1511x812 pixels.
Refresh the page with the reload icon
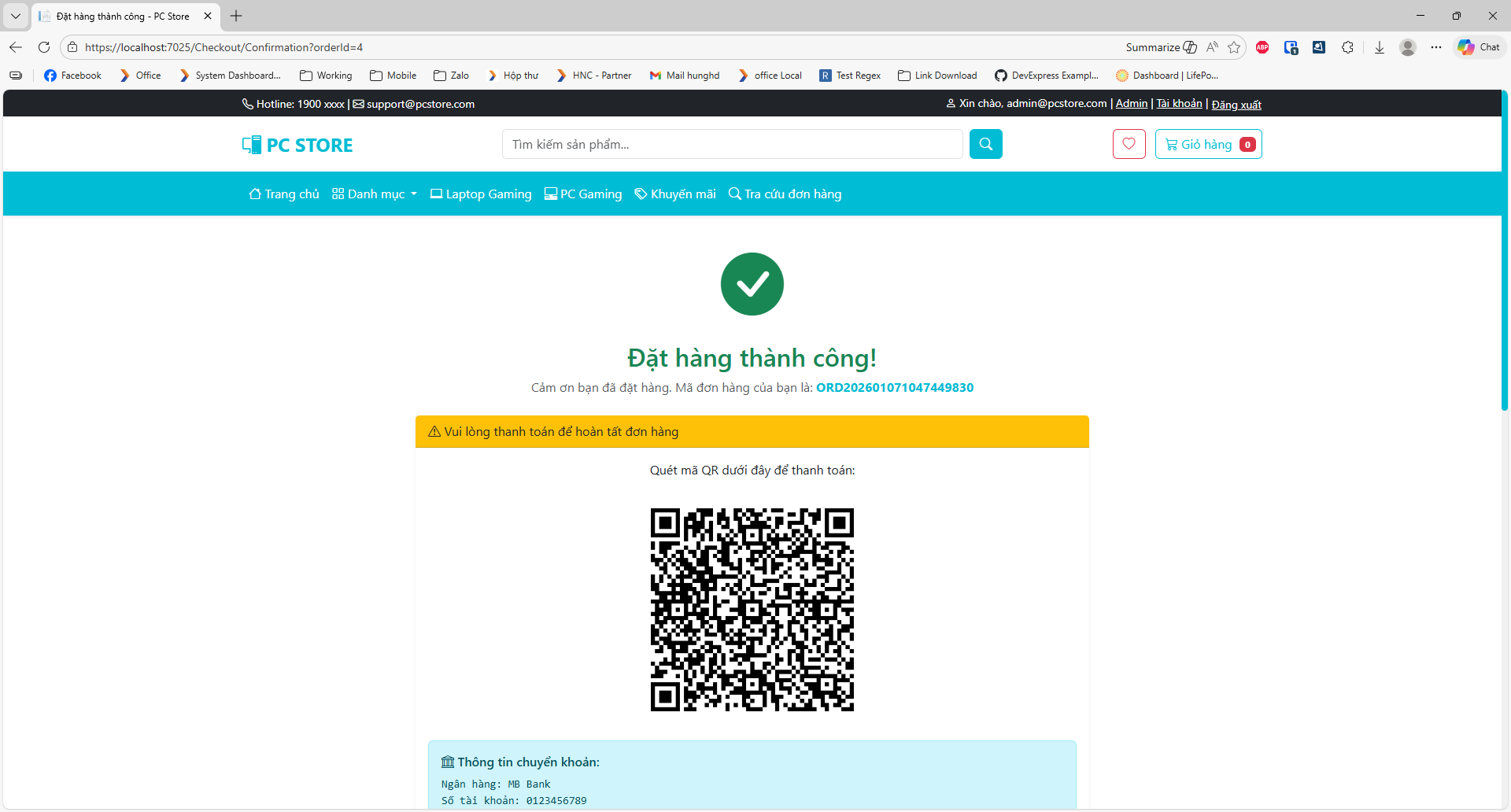tap(44, 47)
